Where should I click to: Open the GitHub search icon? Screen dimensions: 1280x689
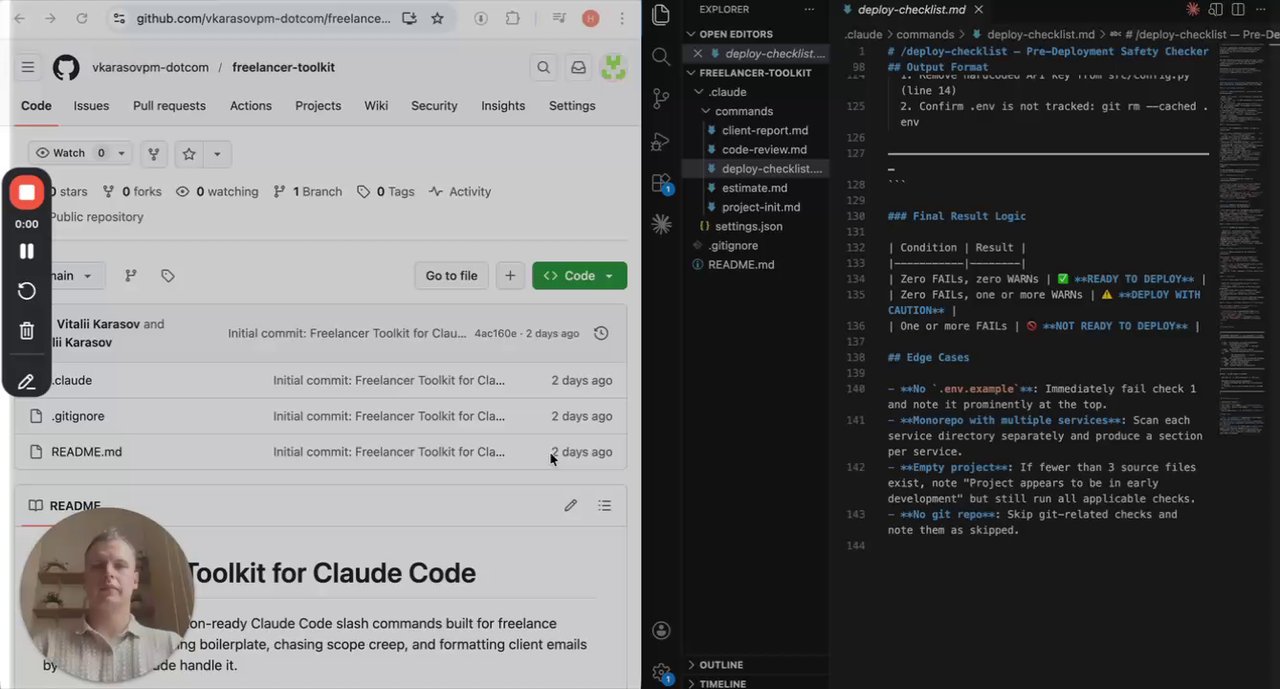point(543,67)
